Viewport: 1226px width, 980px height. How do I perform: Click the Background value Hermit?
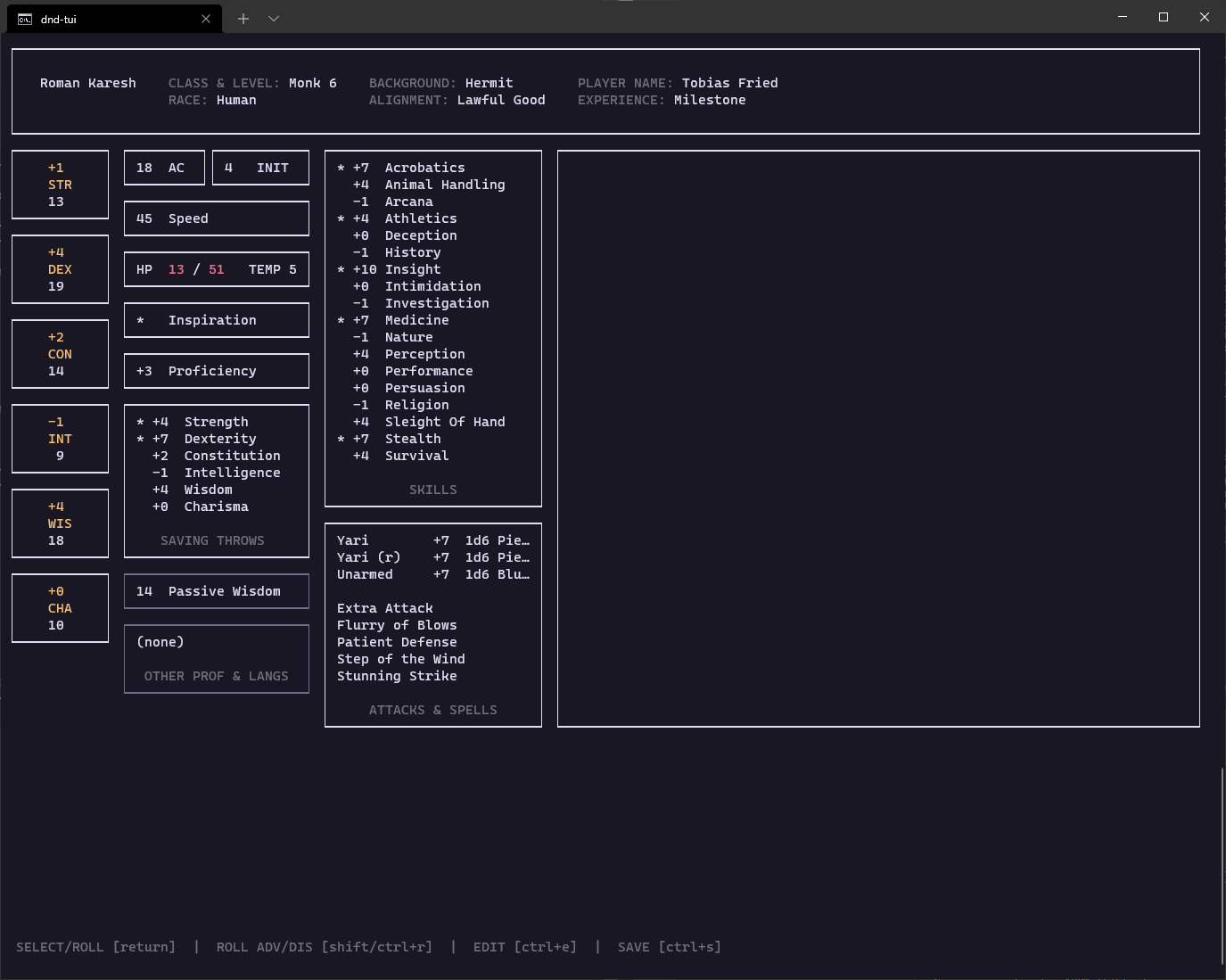pos(490,83)
